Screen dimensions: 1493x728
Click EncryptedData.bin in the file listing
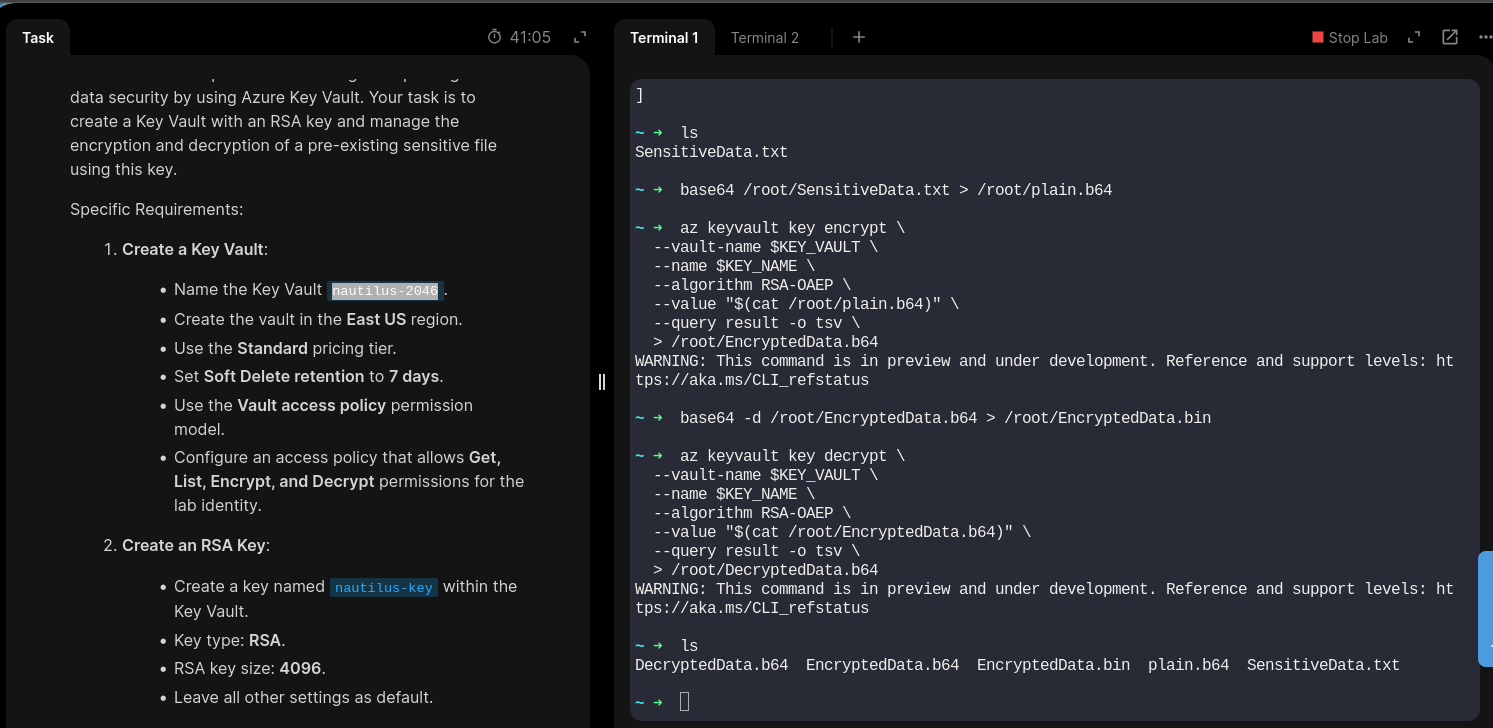1053,665
